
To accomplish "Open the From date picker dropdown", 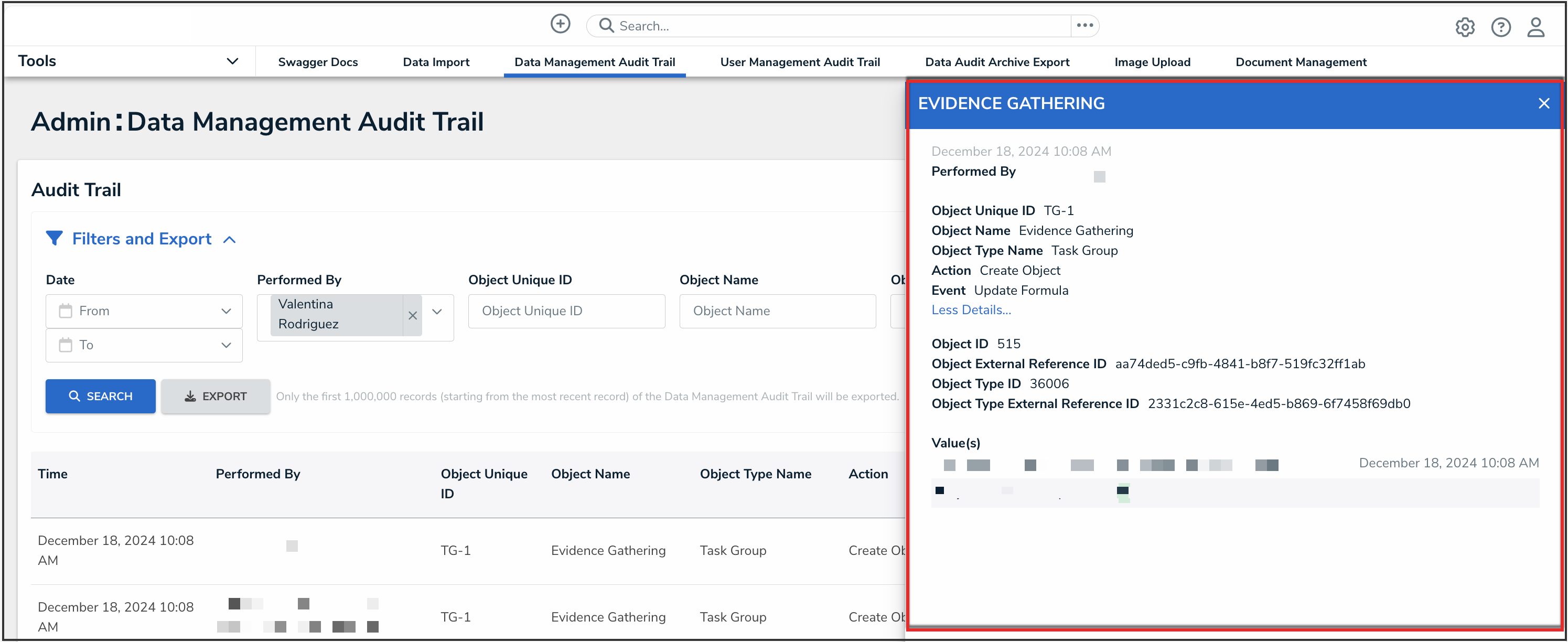I will point(226,311).
